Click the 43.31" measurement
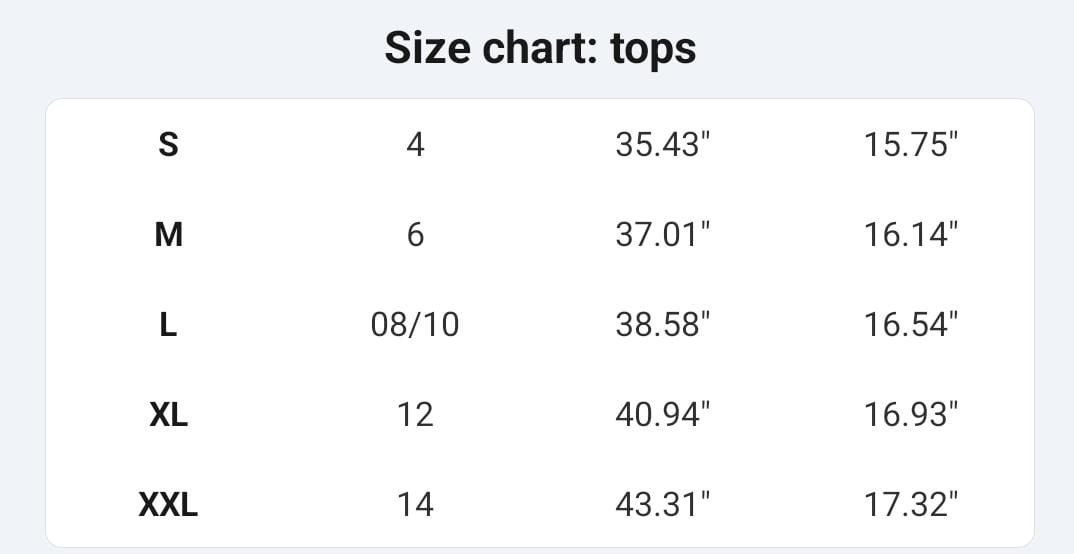 (x=663, y=505)
